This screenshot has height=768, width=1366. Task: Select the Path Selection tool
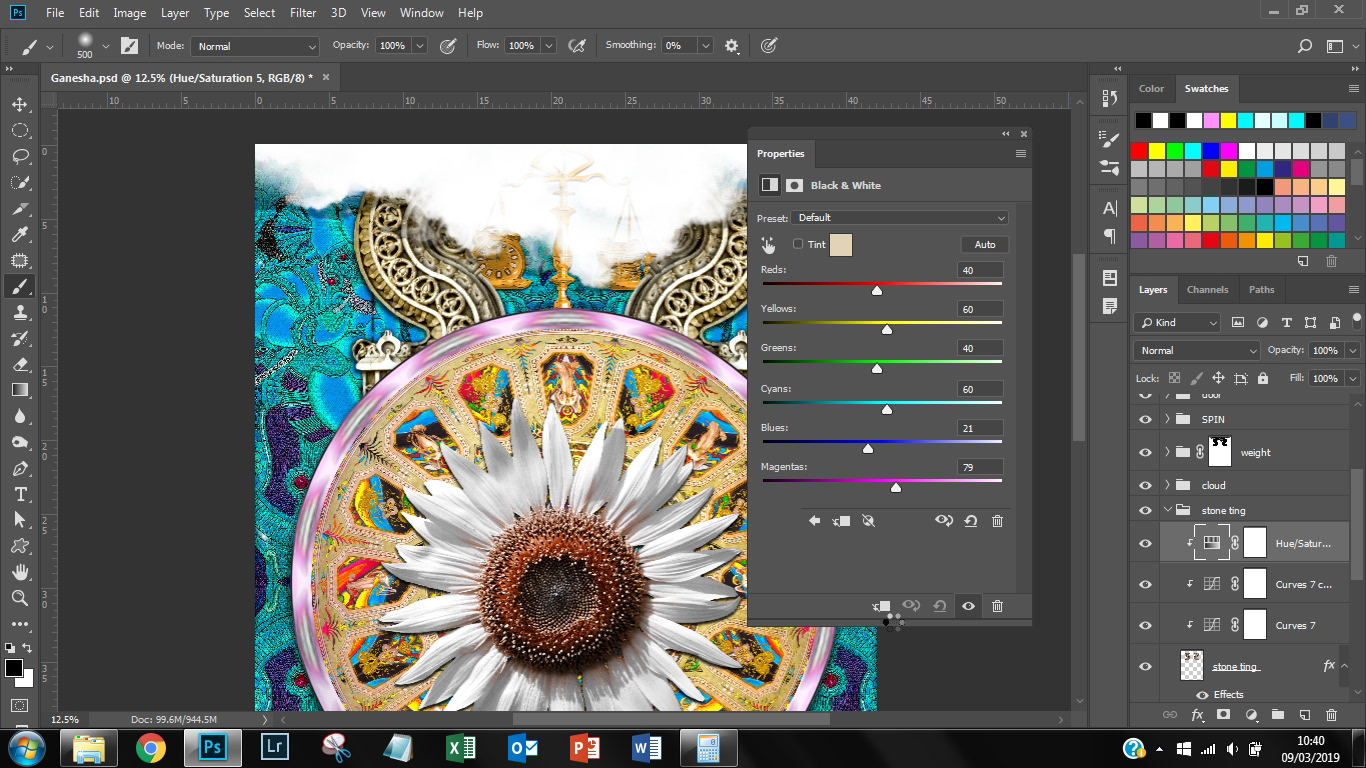tap(20, 521)
